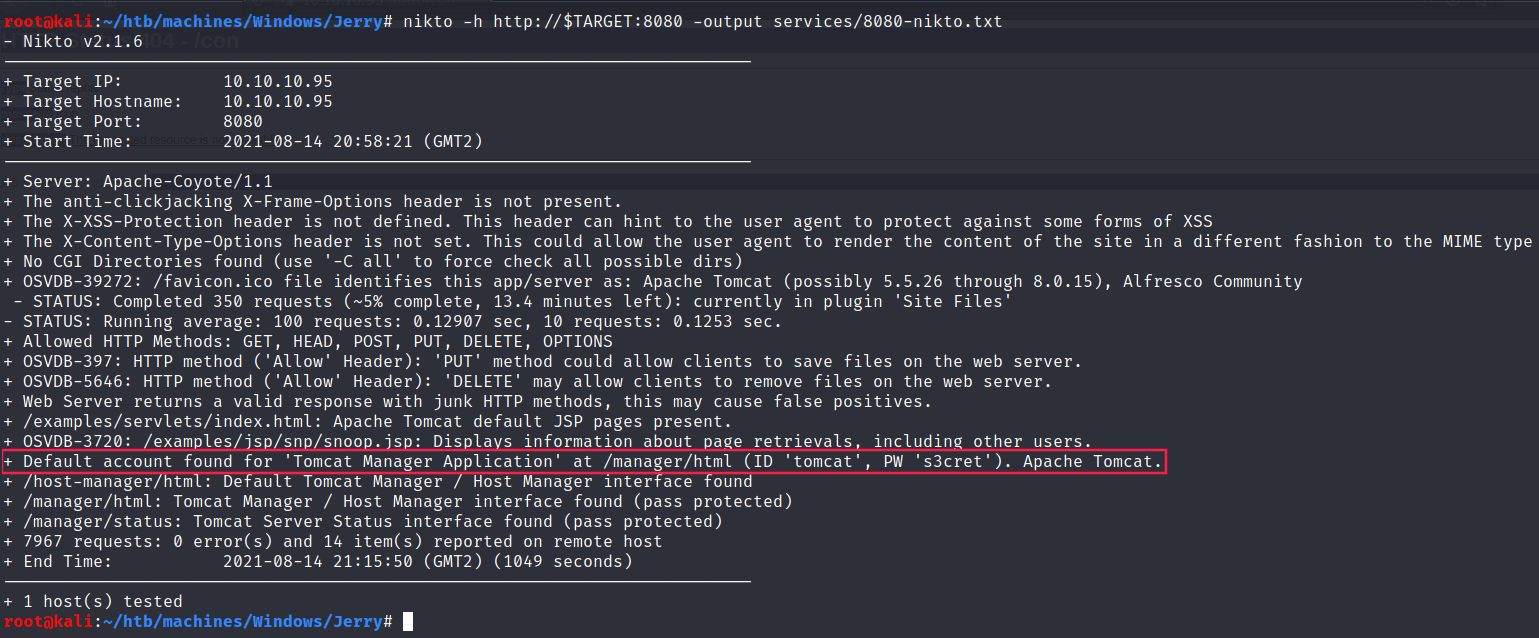The width and height of the screenshot is (1539, 638).
Task: Click the terminal cursor block after final prompt
Action: [408, 622]
